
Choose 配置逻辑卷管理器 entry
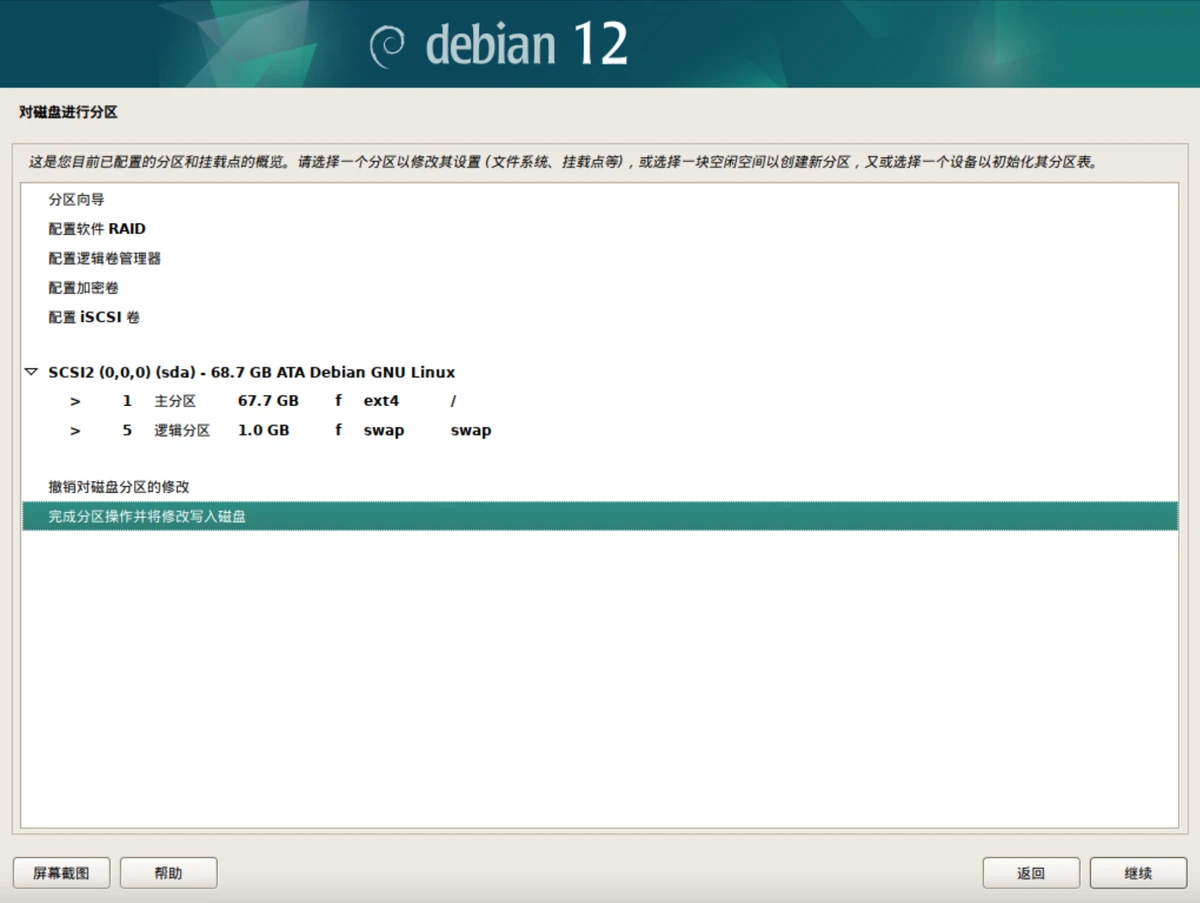pos(104,259)
